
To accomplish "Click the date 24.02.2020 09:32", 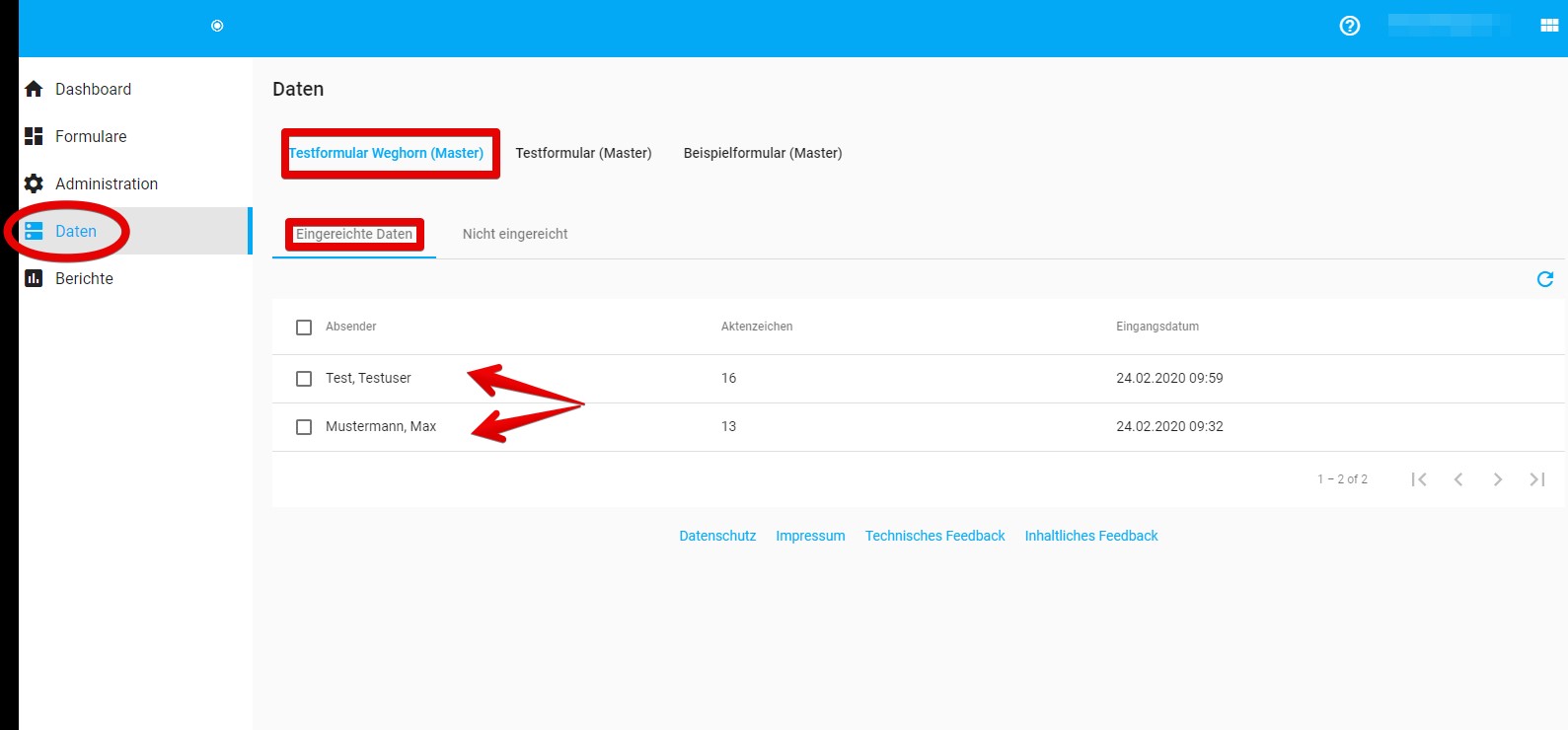I will [1169, 426].
